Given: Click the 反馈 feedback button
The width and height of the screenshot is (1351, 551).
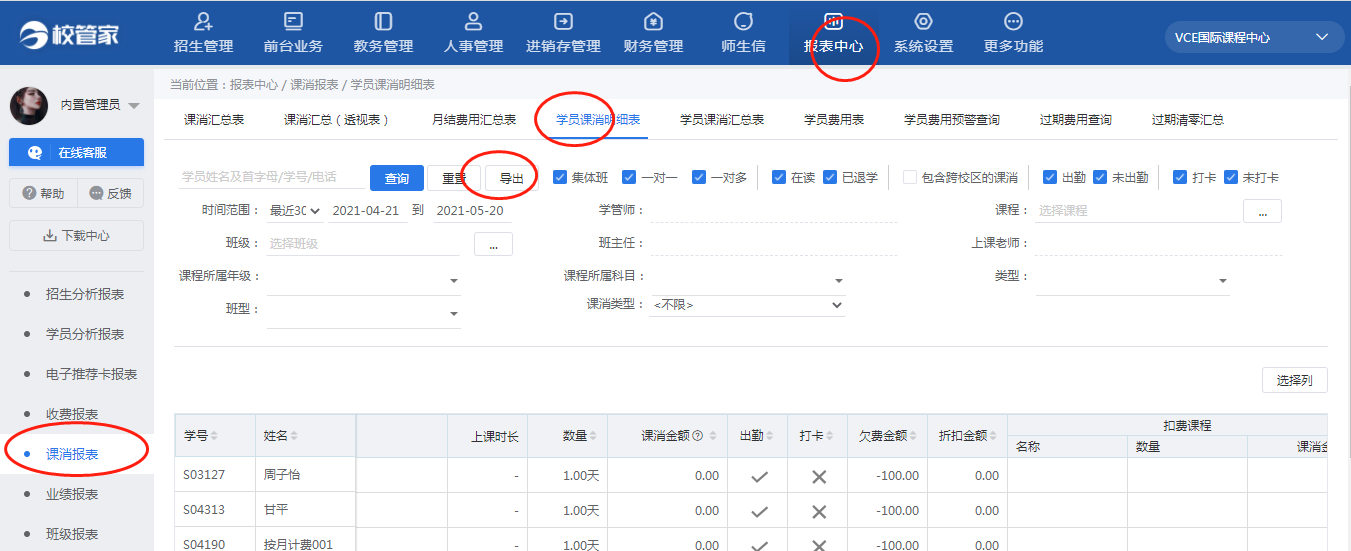Looking at the screenshot, I should [111, 194].
